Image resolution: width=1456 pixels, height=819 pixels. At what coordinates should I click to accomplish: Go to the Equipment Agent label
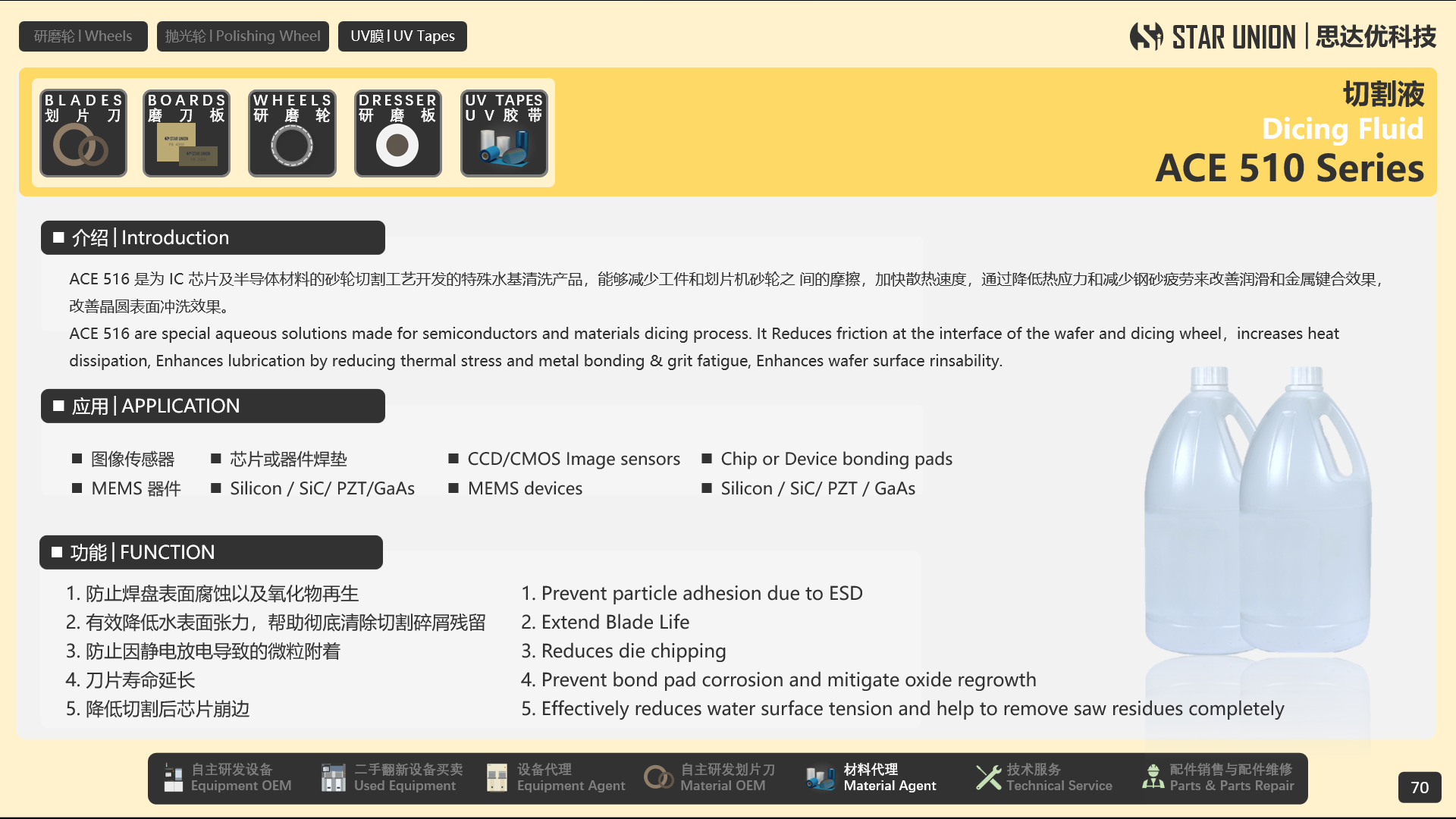pos(571,778)
